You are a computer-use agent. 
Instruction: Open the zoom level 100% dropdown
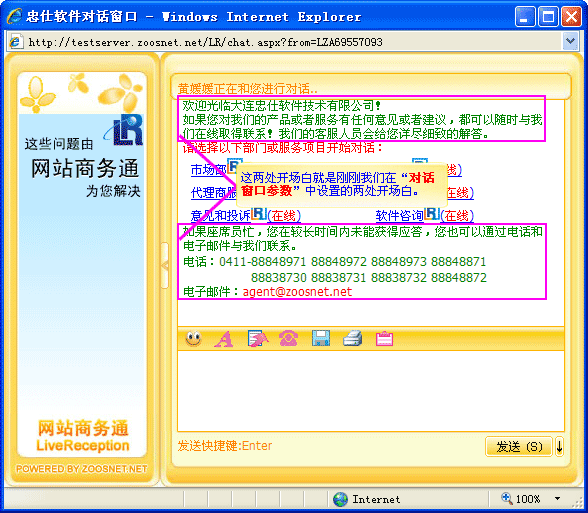pos(557,499)
